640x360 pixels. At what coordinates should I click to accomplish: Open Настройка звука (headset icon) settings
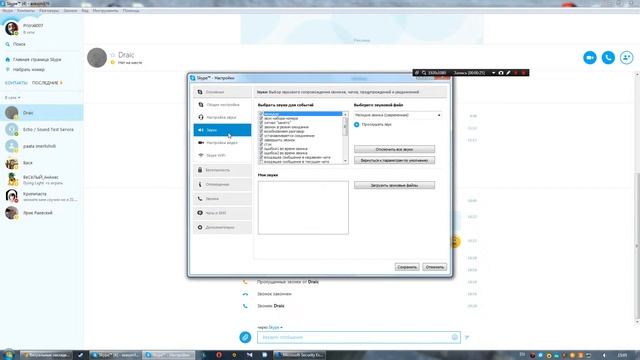coord(222,118)
